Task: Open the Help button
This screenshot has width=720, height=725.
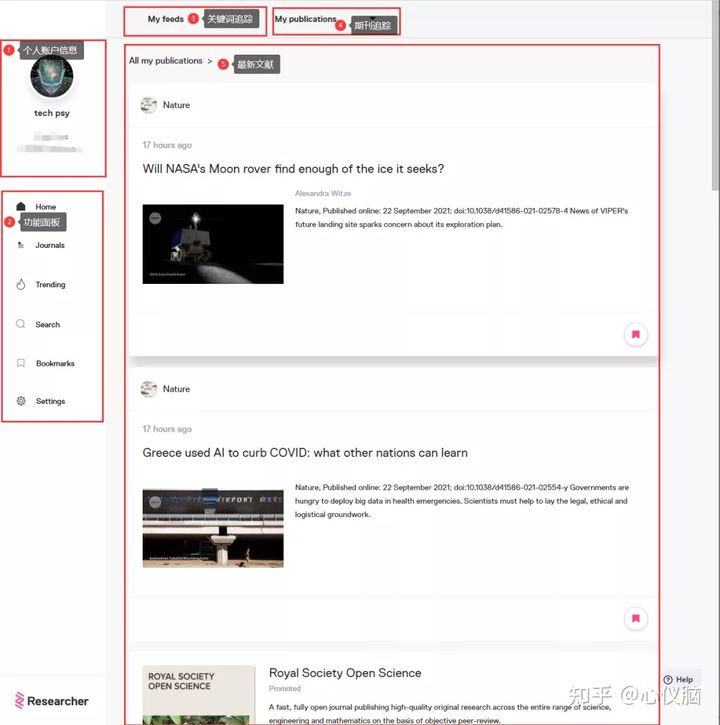Action: point(678,679)
